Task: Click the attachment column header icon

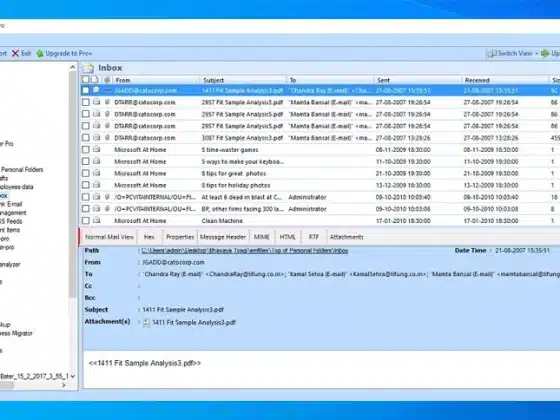Action: tap(107, 80)
